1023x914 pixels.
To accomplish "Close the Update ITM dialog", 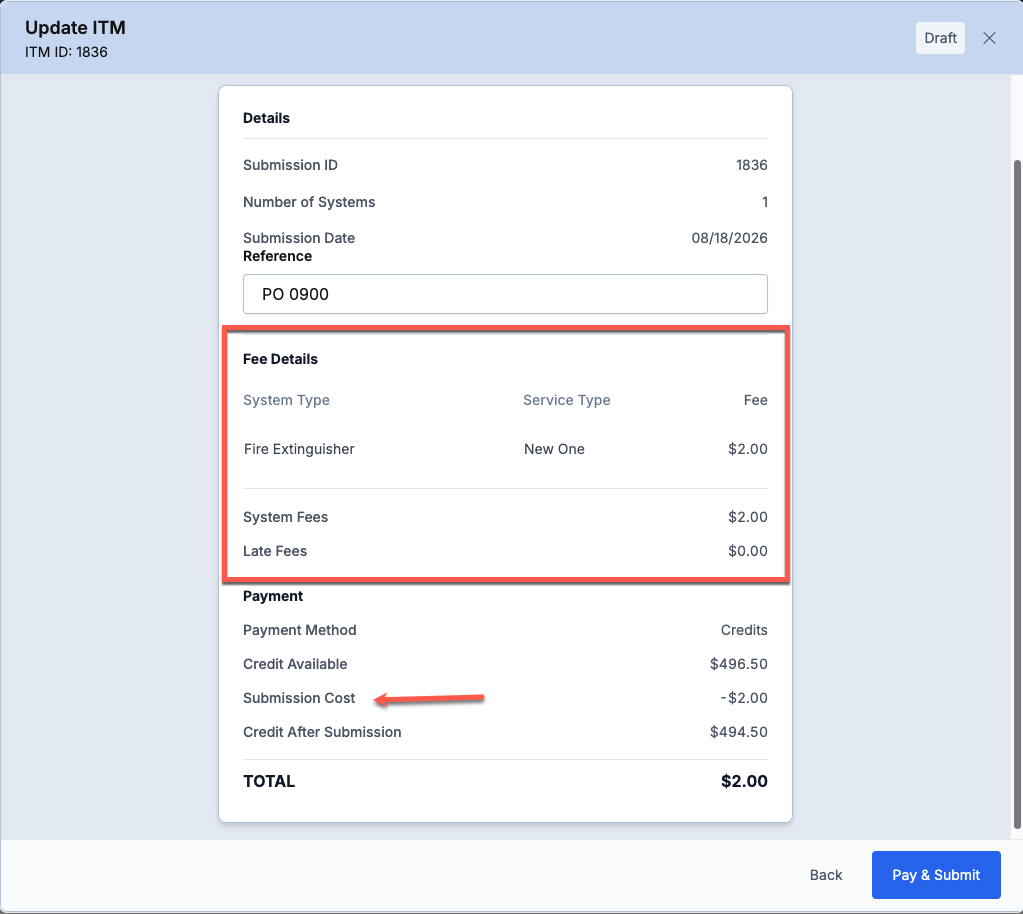I will pyautogui.click(x=989, y=38).
